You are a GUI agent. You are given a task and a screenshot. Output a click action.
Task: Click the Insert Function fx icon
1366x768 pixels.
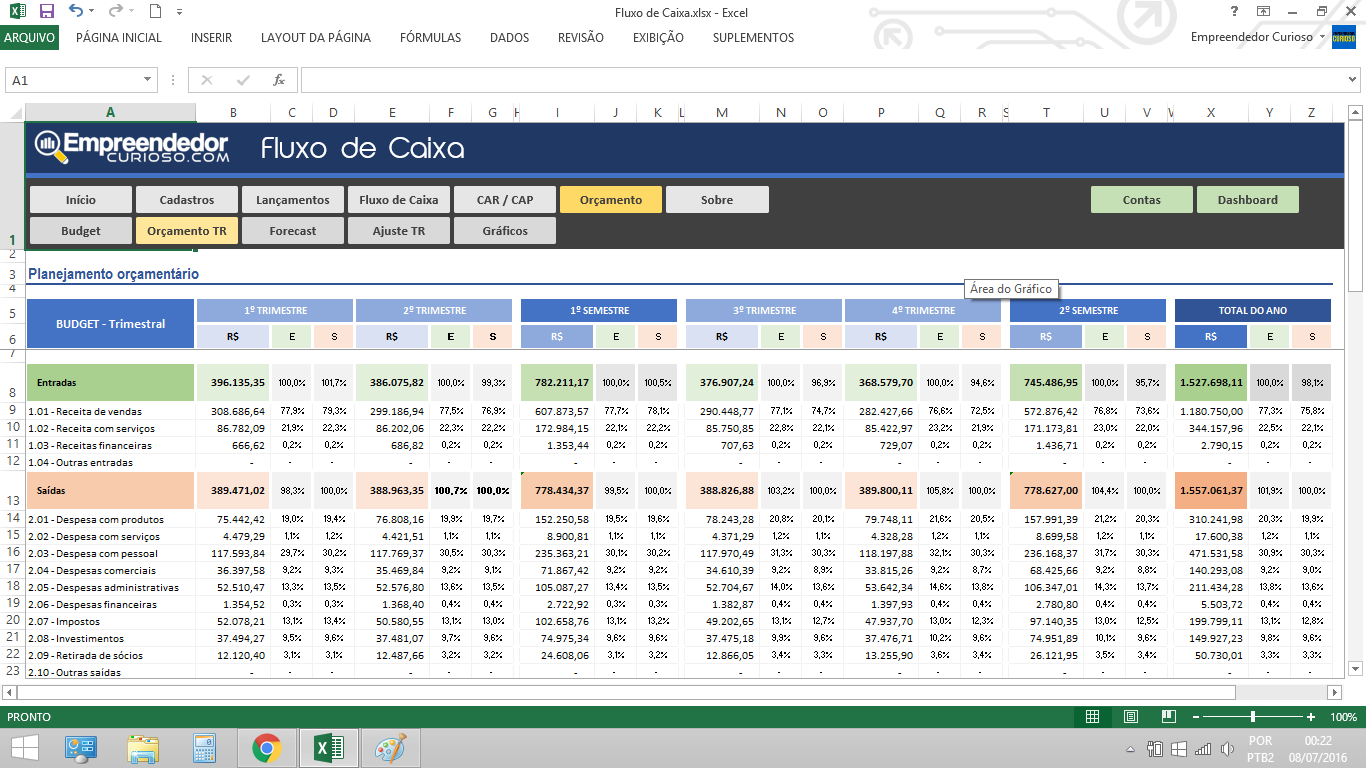point(279,80)
